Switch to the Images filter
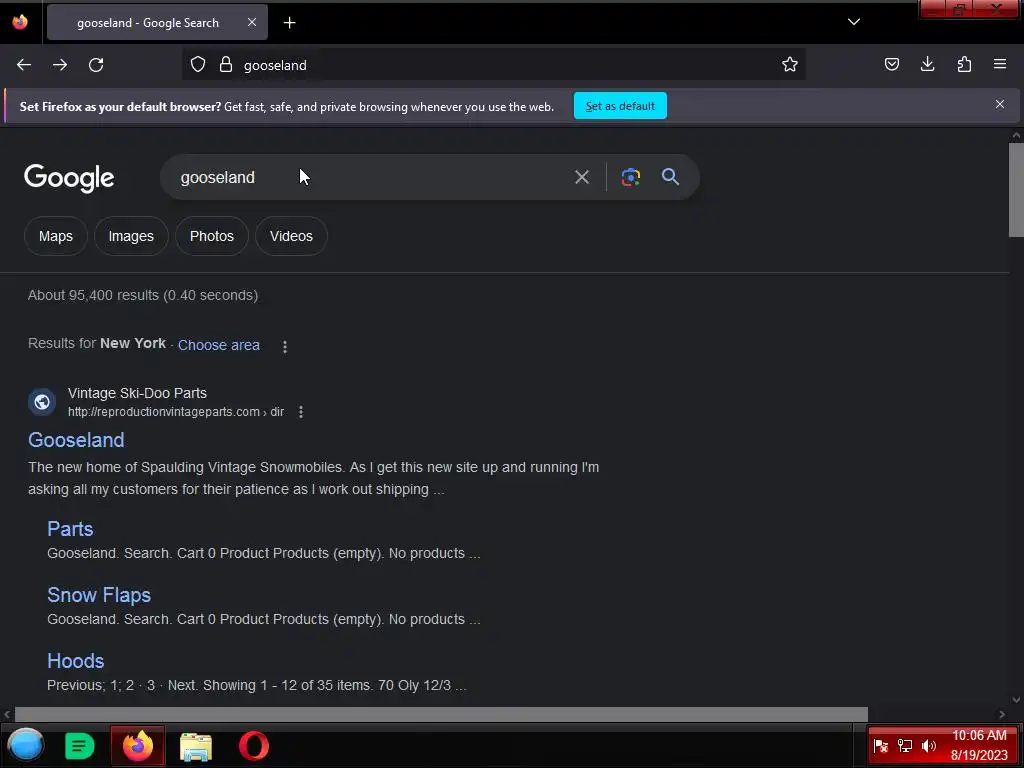 click(x=131, y=236)
